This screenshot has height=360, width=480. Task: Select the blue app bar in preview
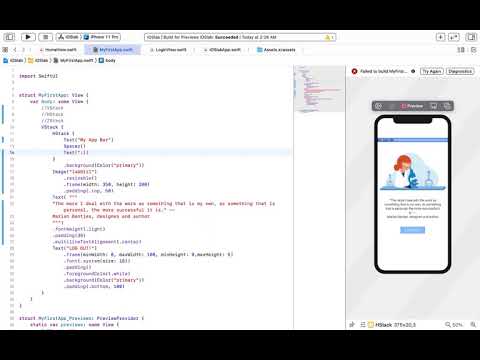click(x=412, y=140)
